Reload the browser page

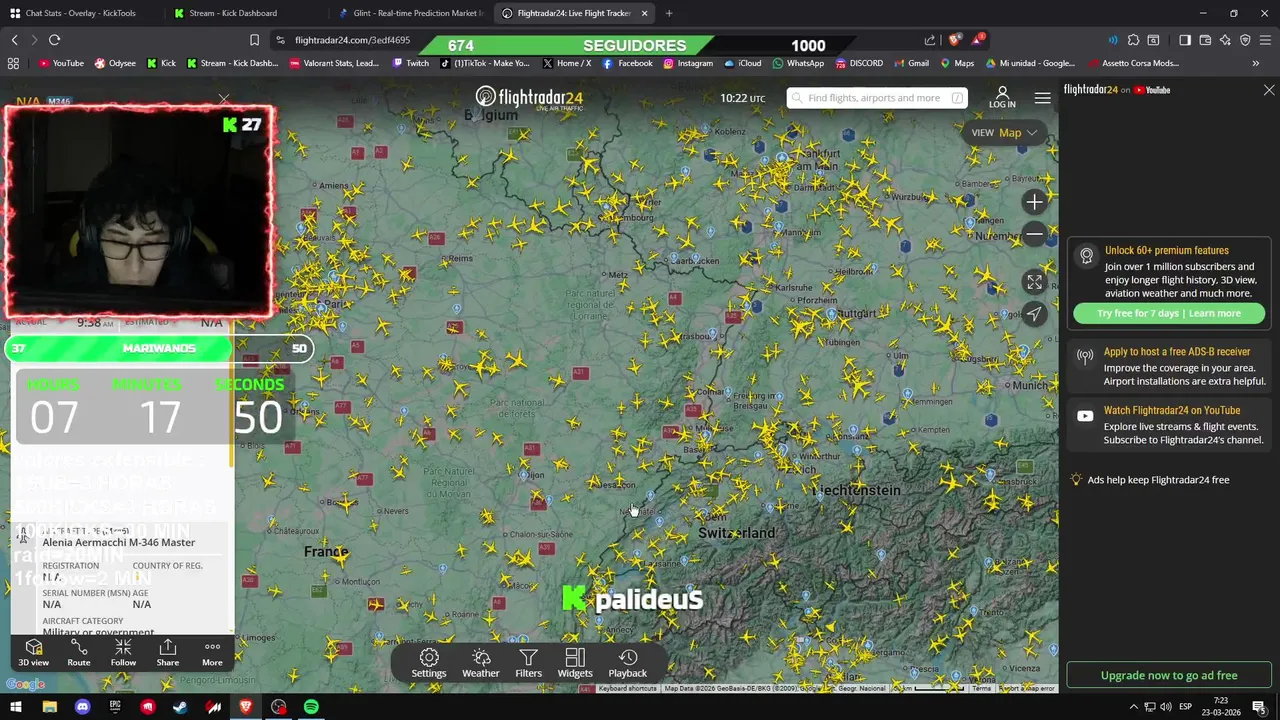coord(54,40)
